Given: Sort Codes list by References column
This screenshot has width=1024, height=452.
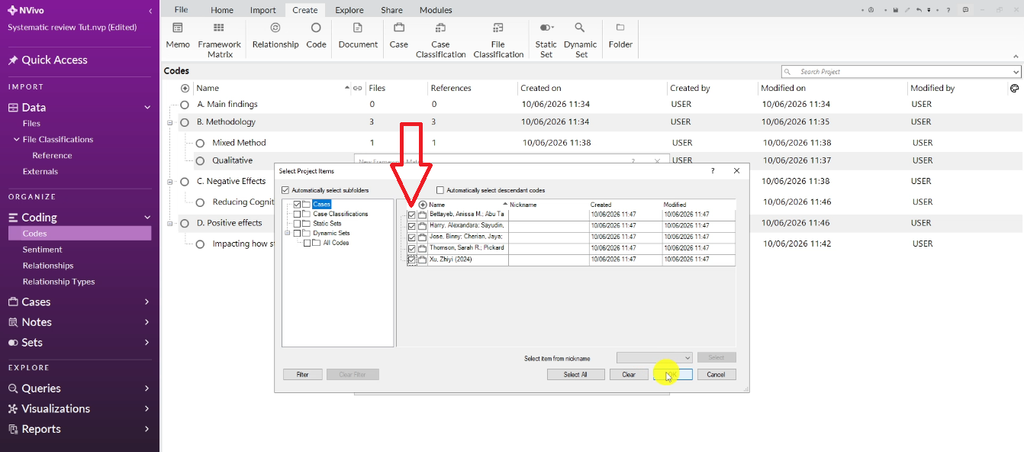Looking at the screenshot, I should click(451, 88).
